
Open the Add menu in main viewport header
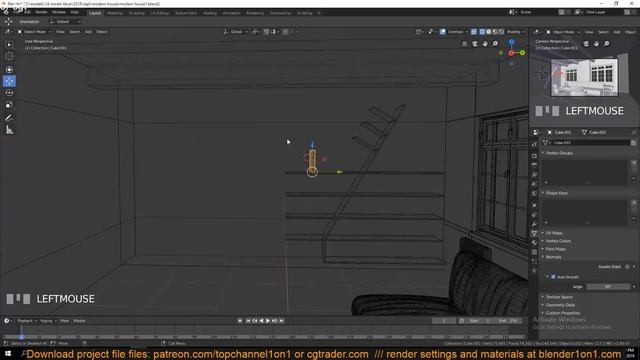88,32
